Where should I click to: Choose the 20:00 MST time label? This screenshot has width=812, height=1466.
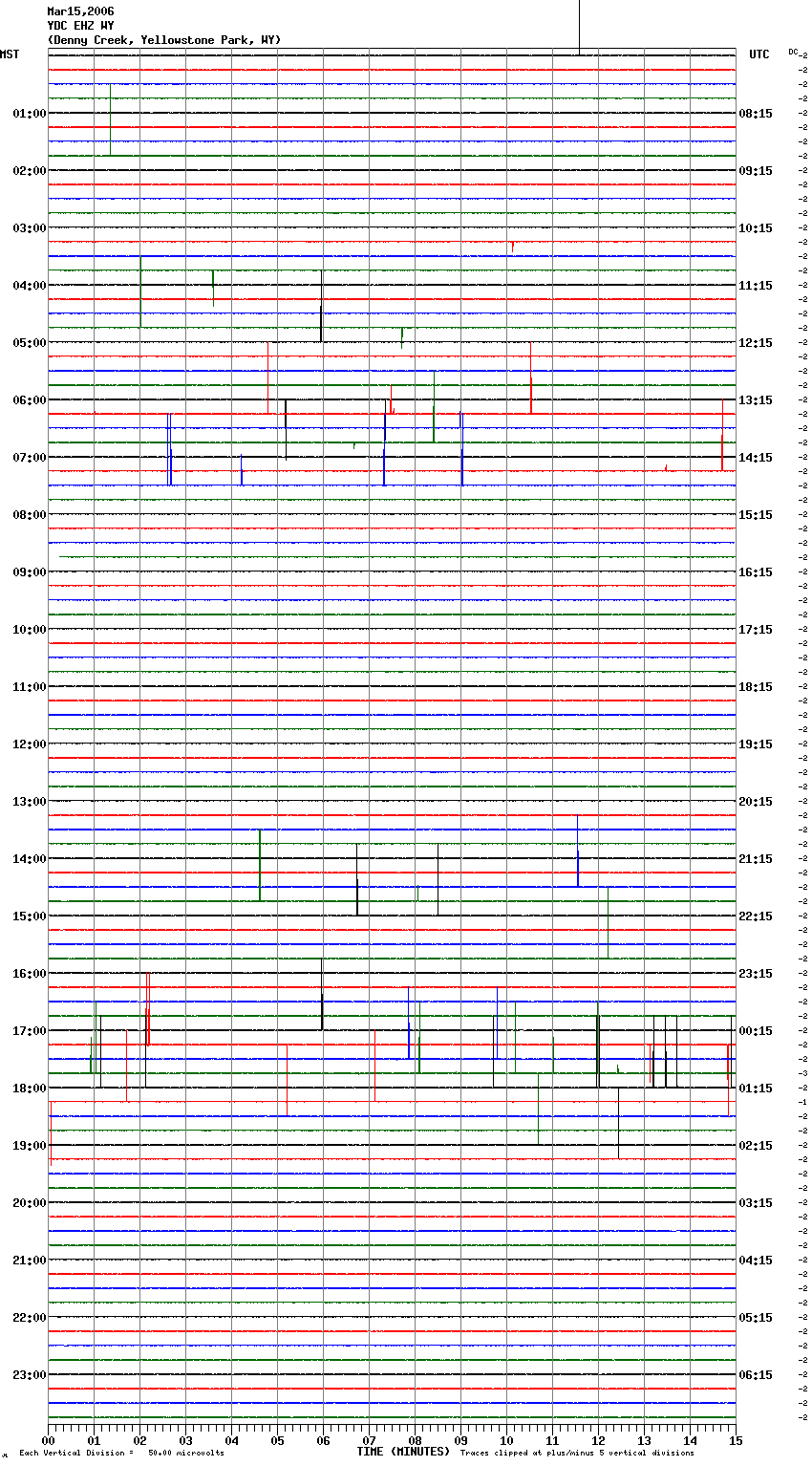click(x=30, y=1203)
